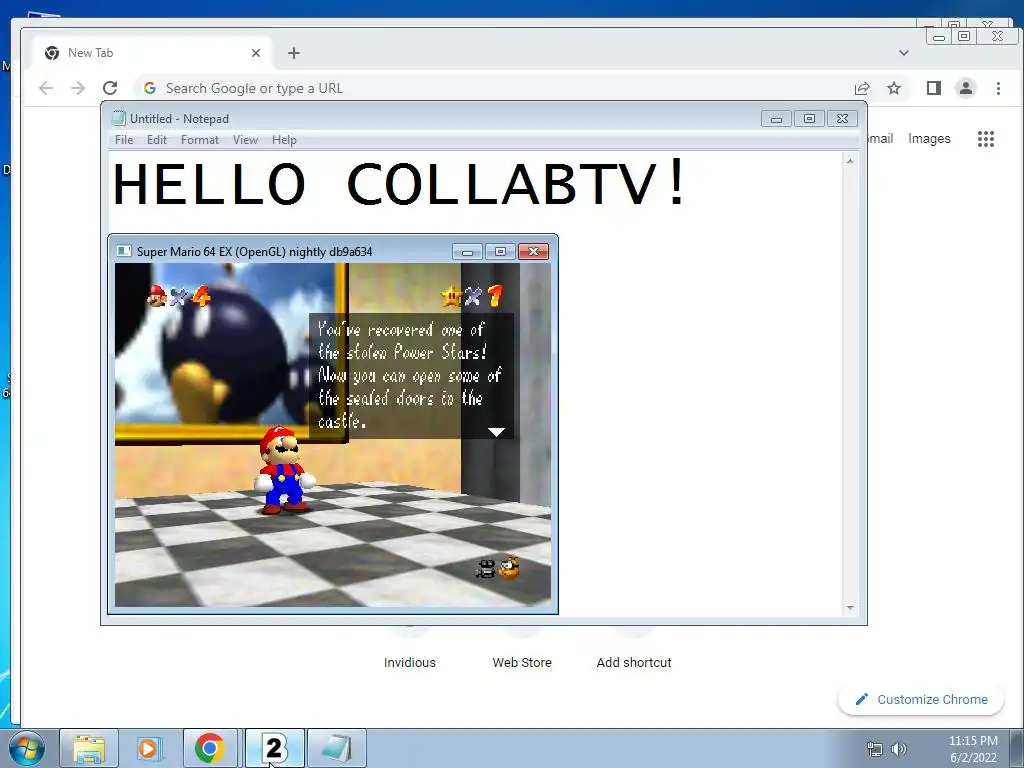Open the Invidious shortcut

[x=409, y=662]
